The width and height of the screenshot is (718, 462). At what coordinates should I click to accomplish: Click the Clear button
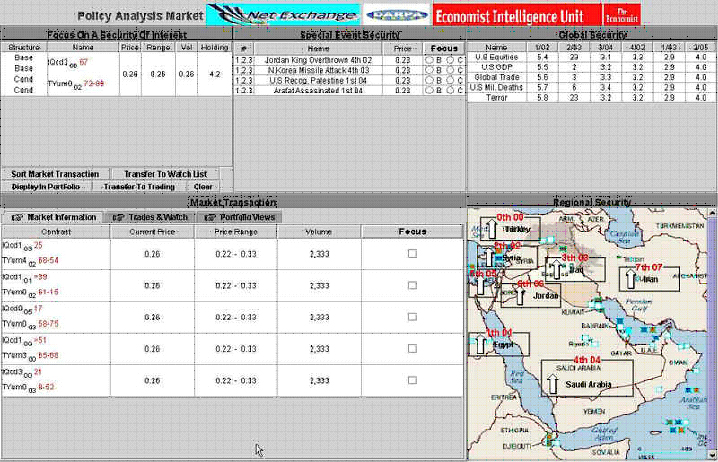click(x=203, y=186)
